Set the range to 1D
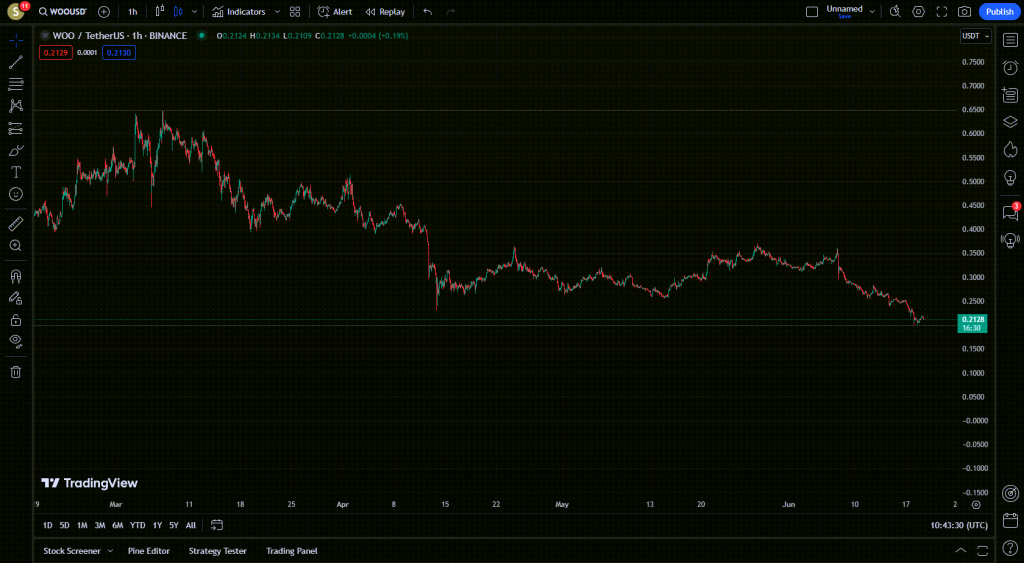This screenshot has height=563, width=1024. pos(48,525)
